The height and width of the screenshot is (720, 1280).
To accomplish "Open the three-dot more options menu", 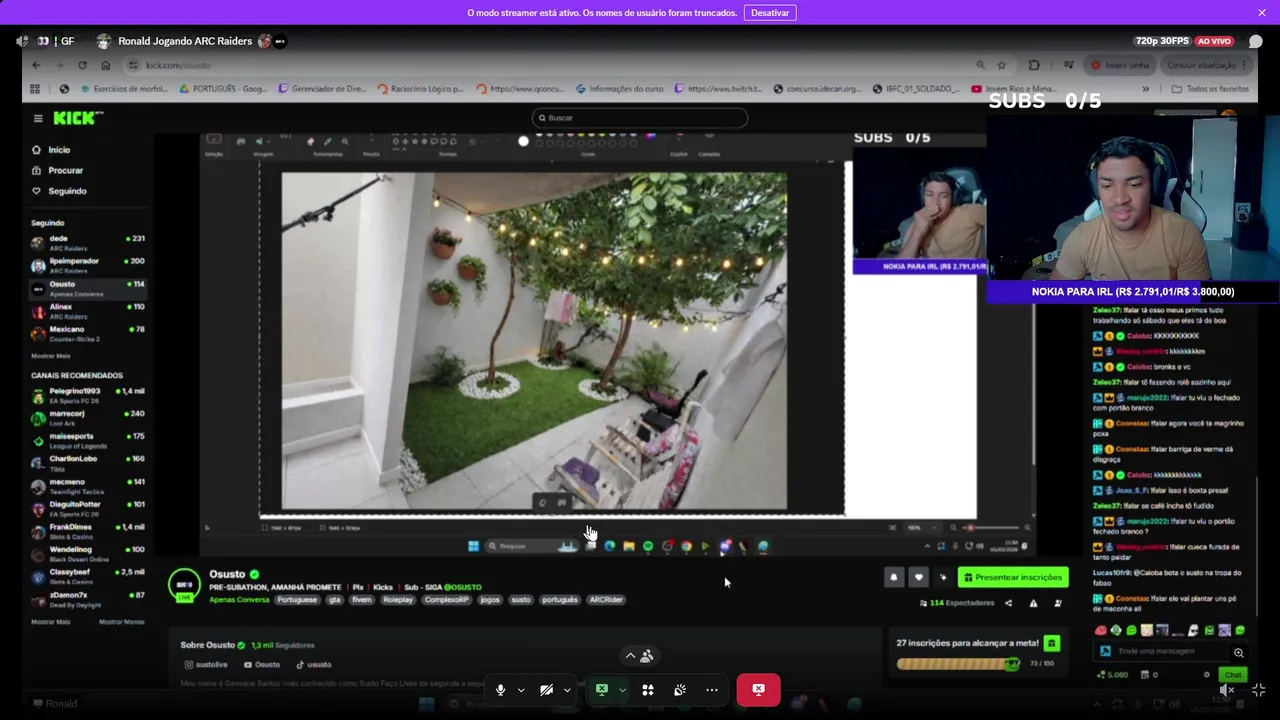I will point(712,690).
